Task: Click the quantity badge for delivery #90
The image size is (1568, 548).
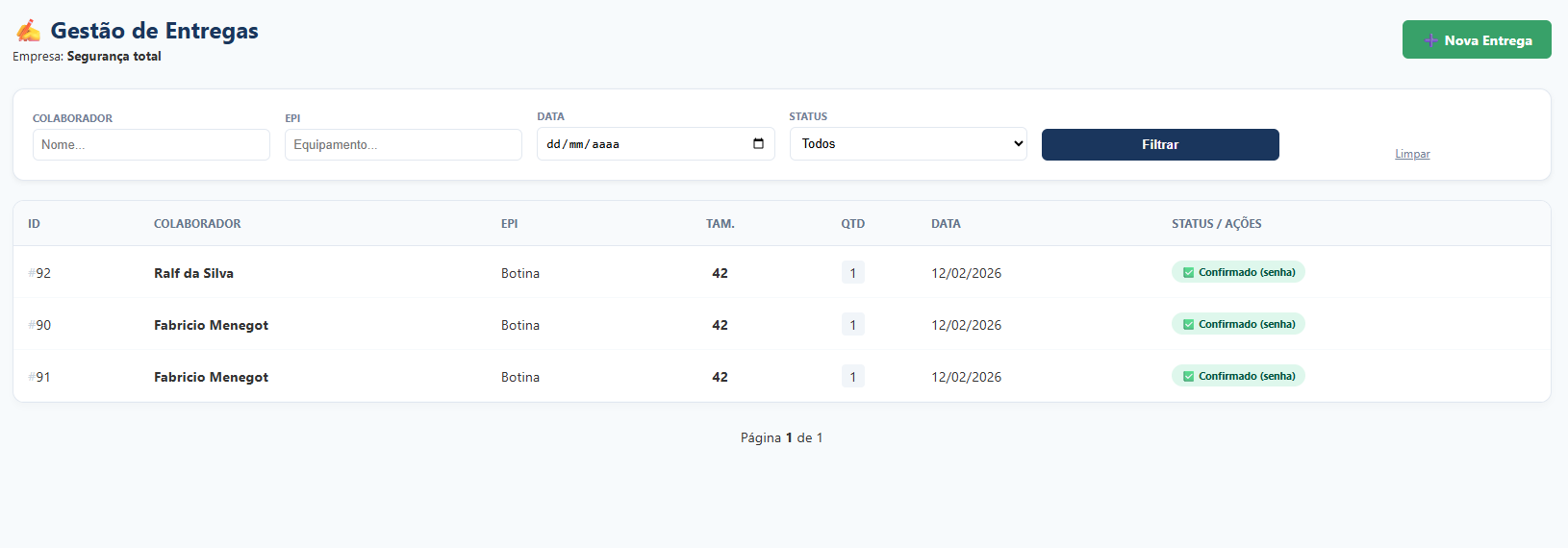Action: [x=852, y=325]
